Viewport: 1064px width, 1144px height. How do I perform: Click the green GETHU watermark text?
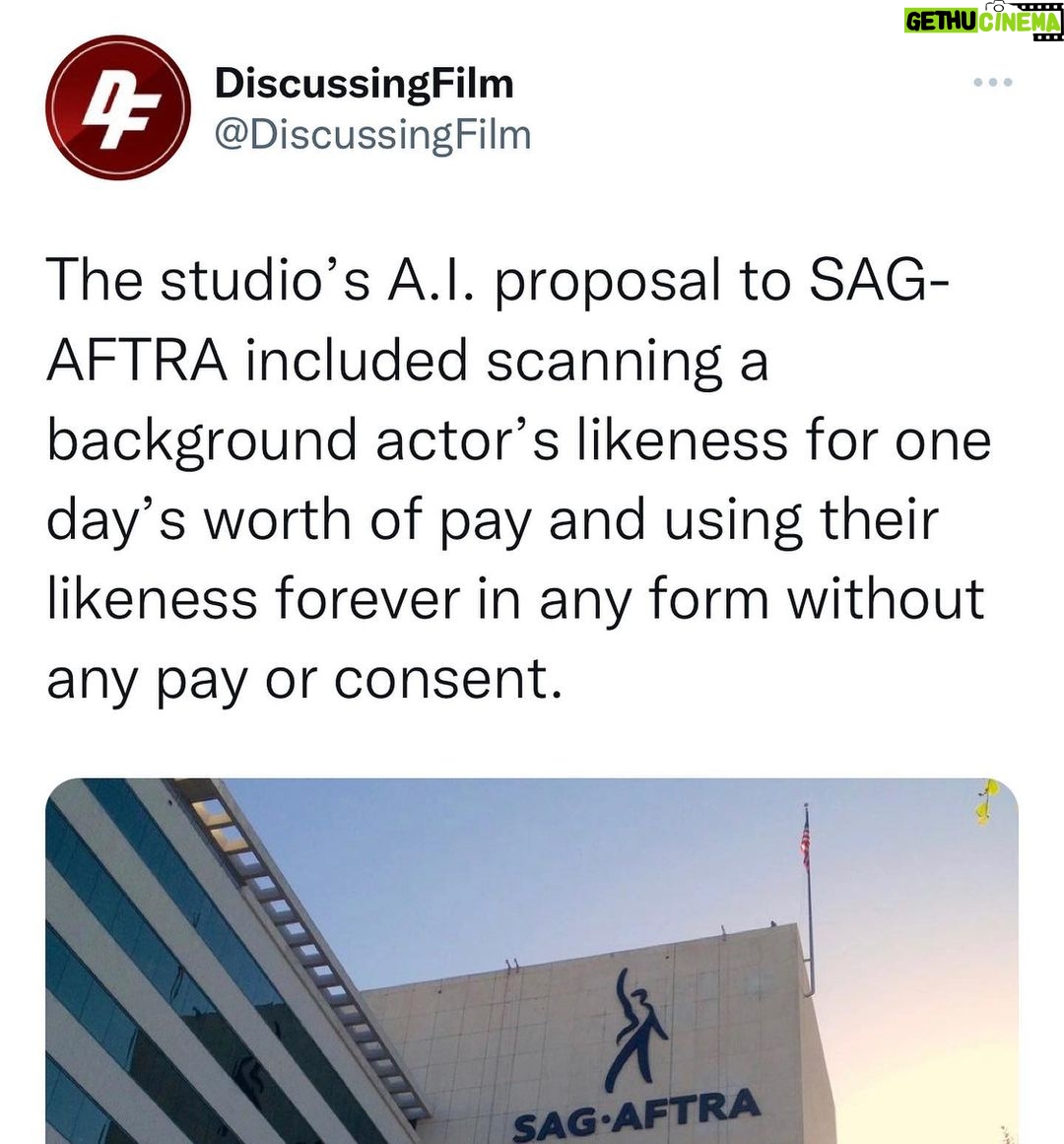(940, 21)
